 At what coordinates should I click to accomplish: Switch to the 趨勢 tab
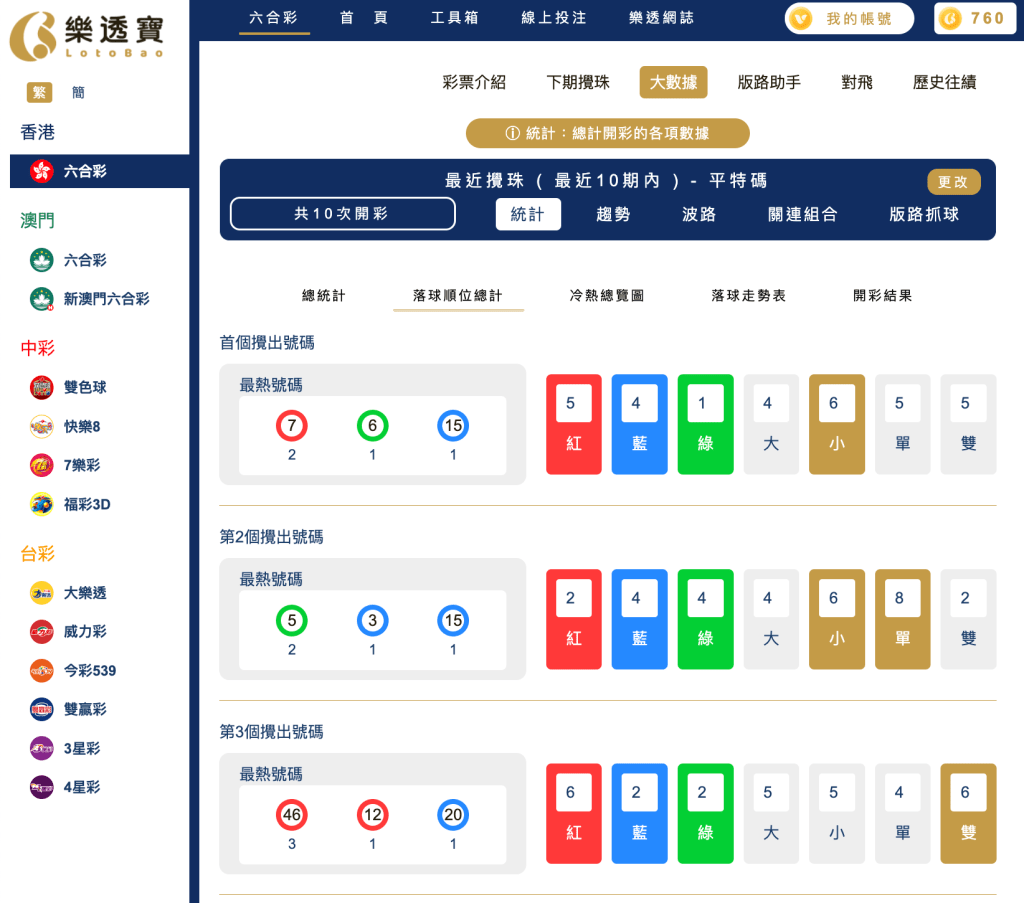[x=612, y=214]
